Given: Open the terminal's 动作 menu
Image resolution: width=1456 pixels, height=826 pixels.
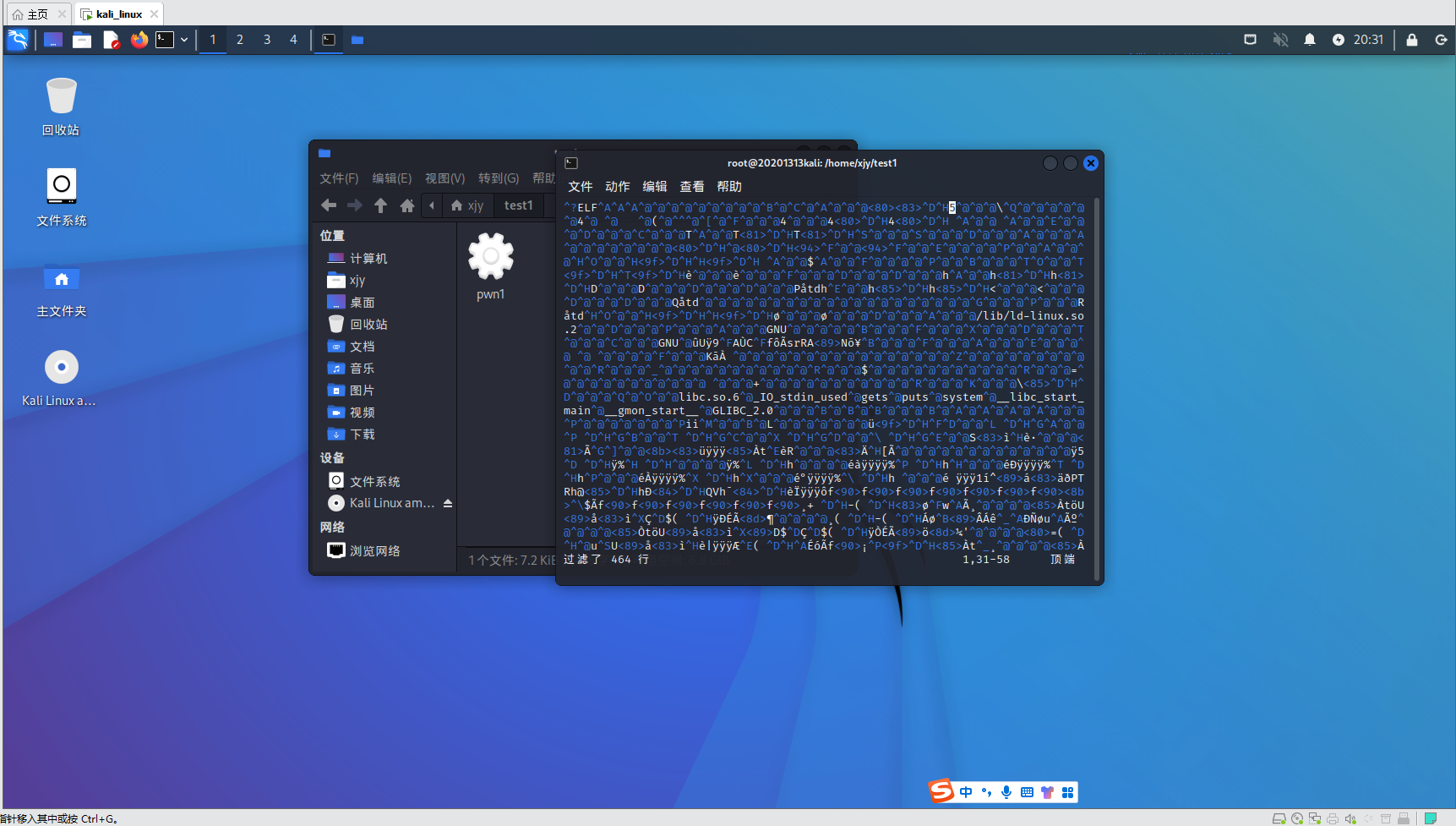Looking at the screenshot, I should (x=618, y=187).
